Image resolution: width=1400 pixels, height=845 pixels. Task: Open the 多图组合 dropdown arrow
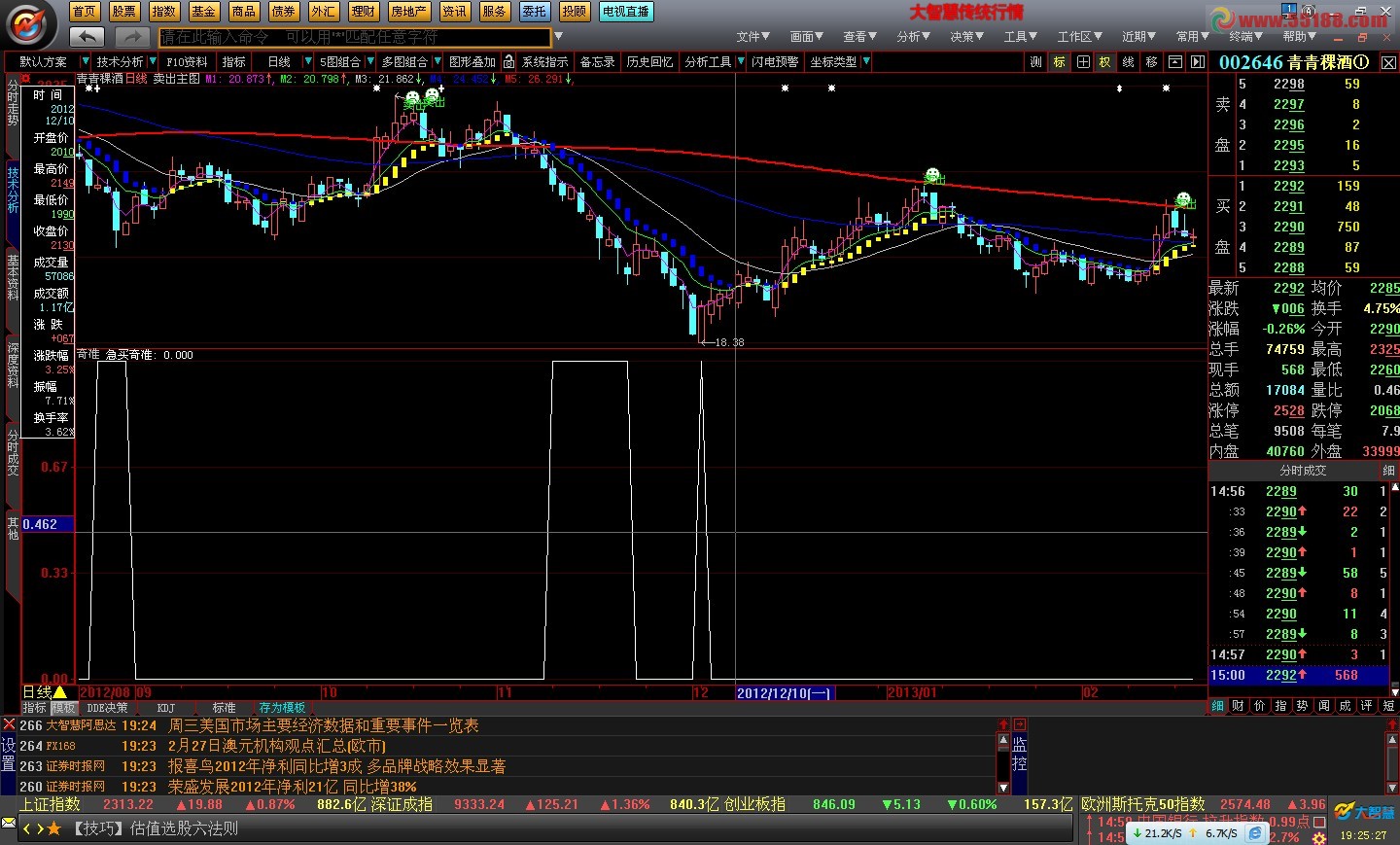437,61
